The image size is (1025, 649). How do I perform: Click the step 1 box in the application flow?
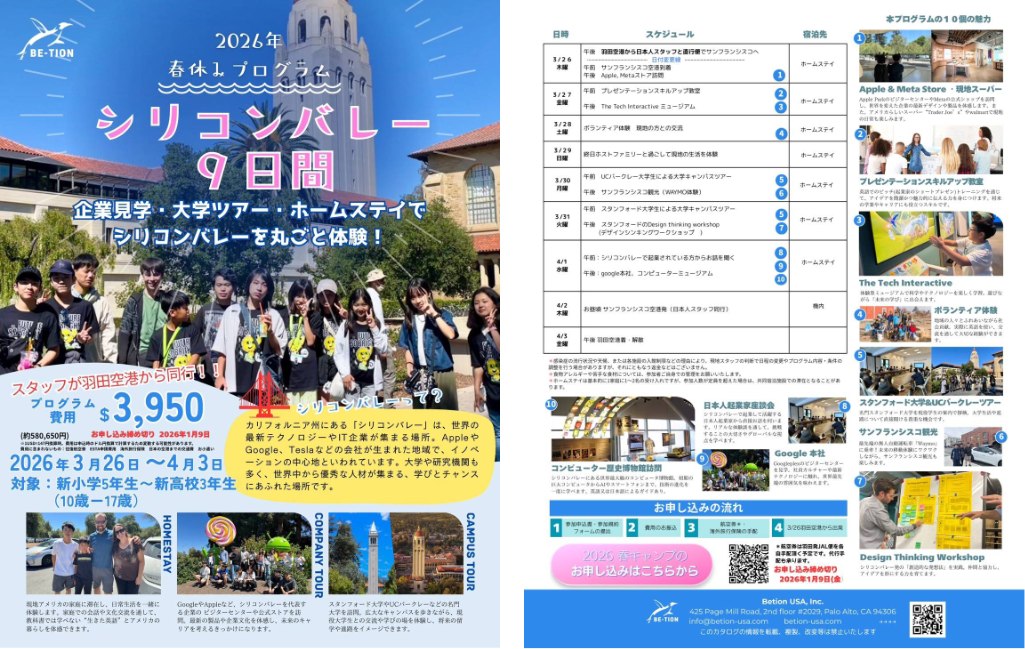[584, 527]
